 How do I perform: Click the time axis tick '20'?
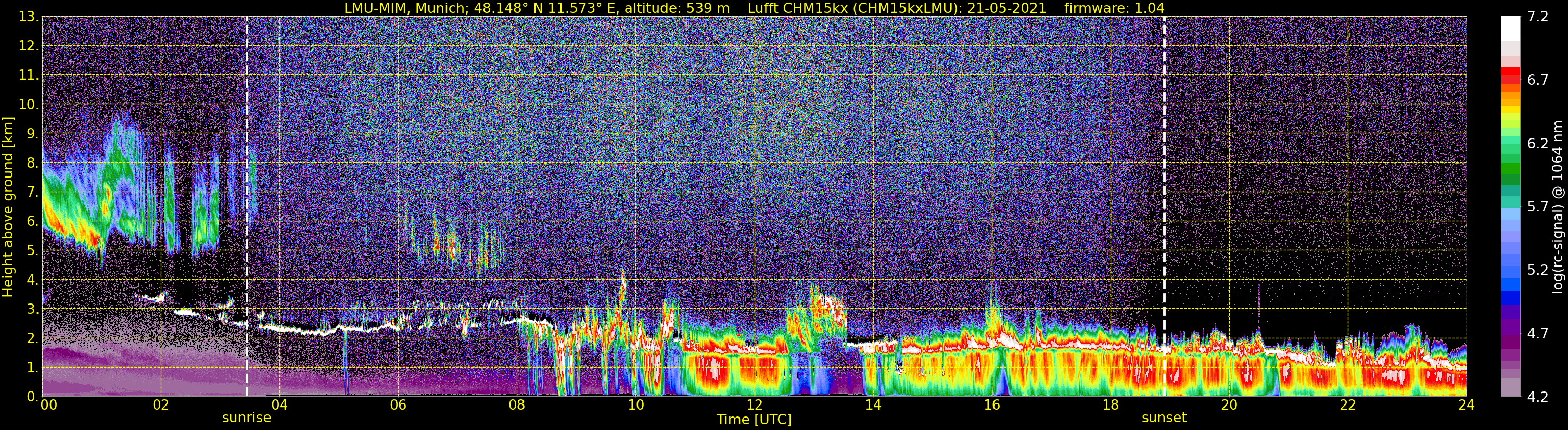[1228, 405]
